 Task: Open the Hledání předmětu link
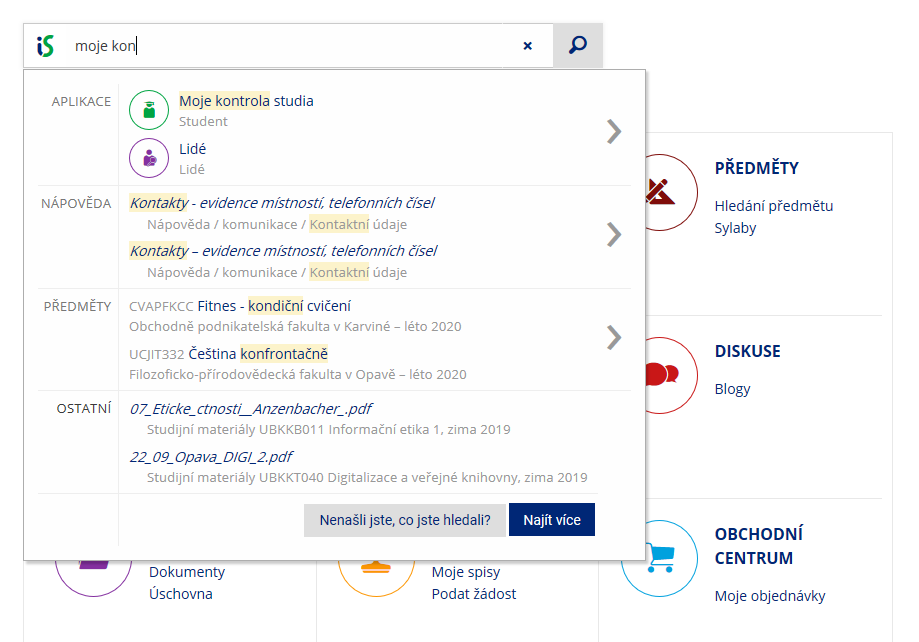click(774, 206)
